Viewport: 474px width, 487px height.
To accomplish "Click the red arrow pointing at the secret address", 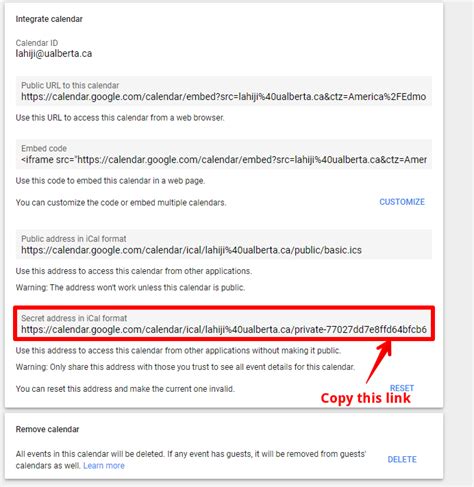I will 379,361.
